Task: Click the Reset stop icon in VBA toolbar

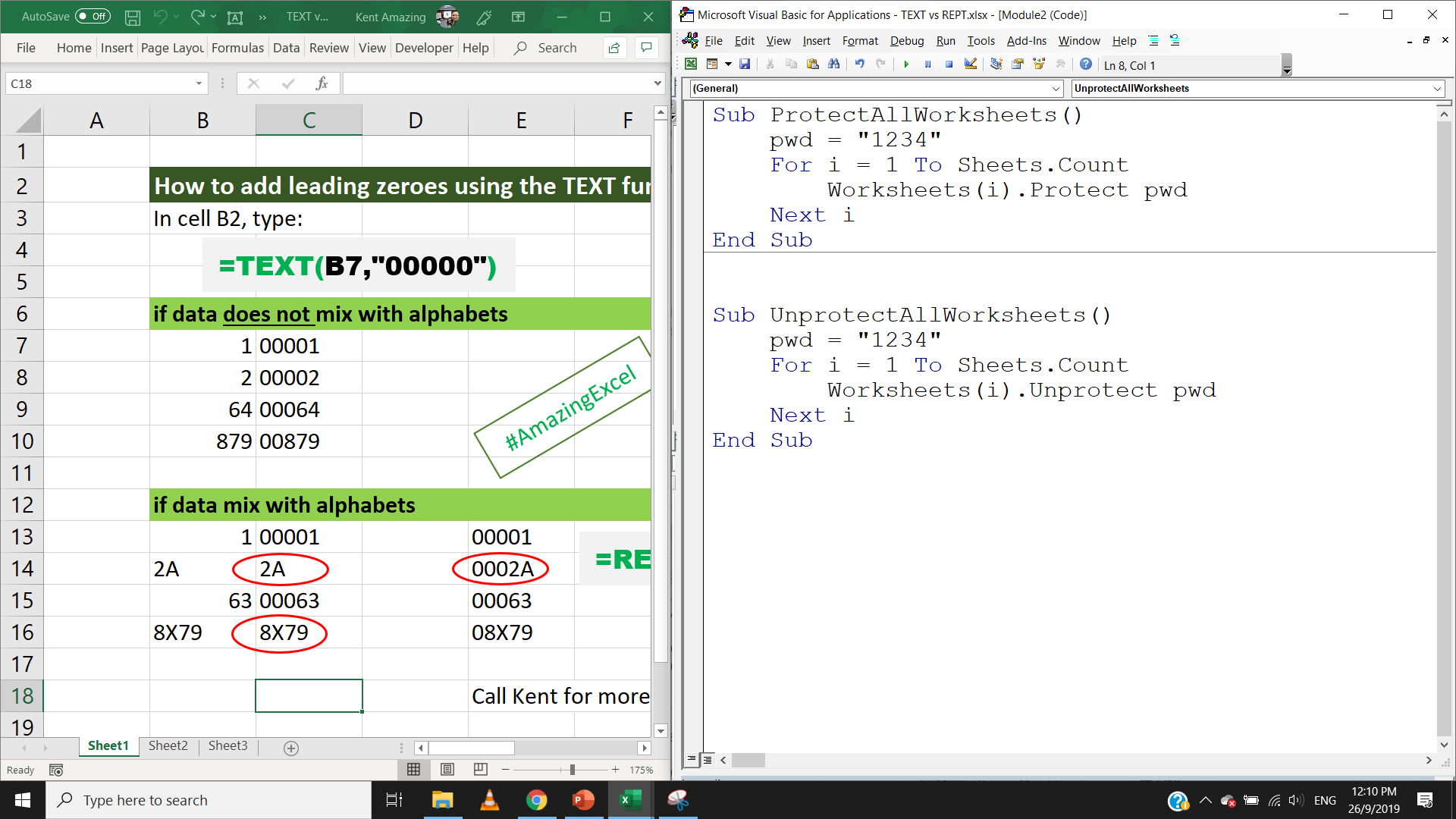Action: pyautogui.click(x=949, y=64)
